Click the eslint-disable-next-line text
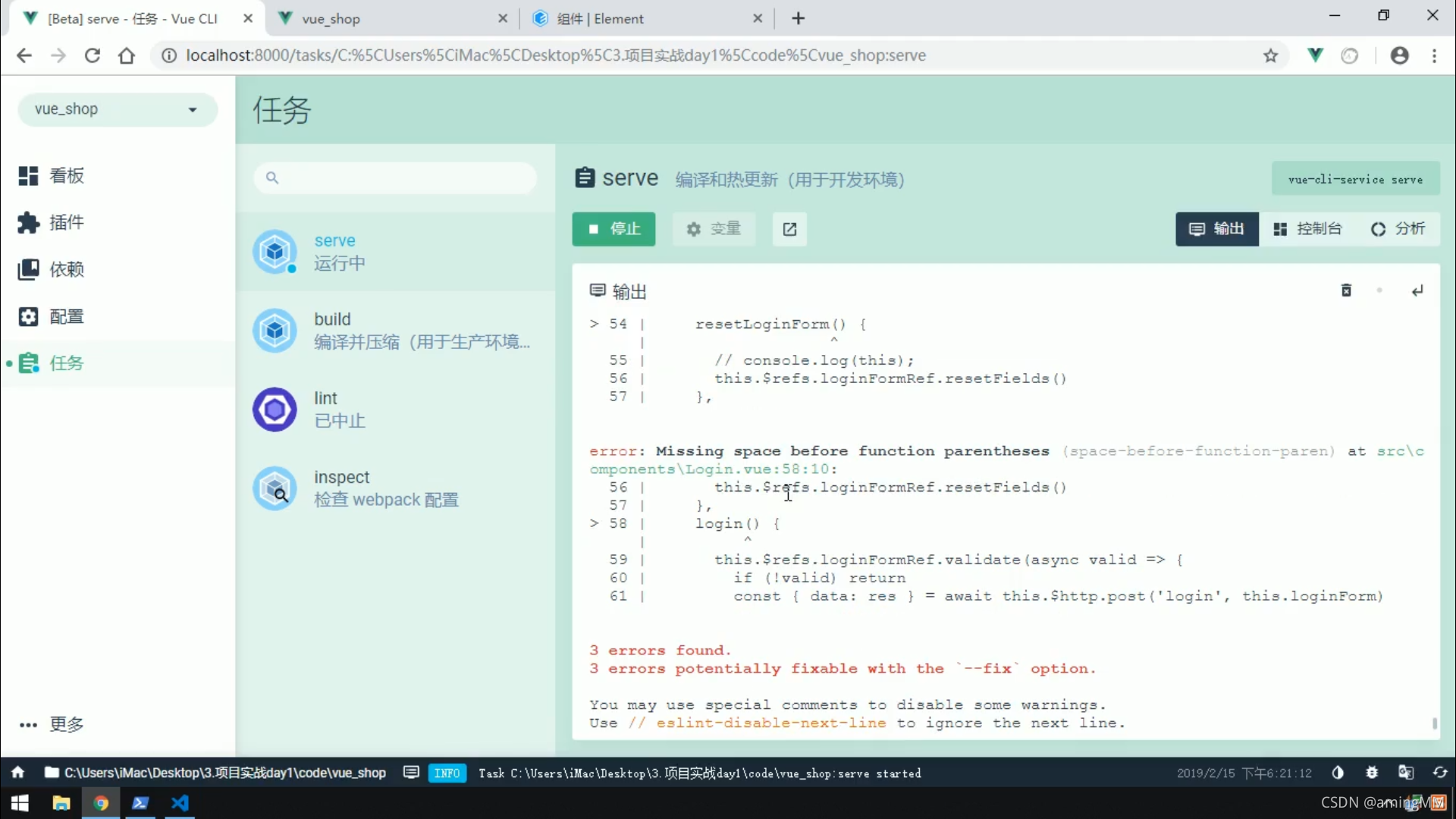Image resolution: width=1456 pixels, height=819 pixels. 771,723
